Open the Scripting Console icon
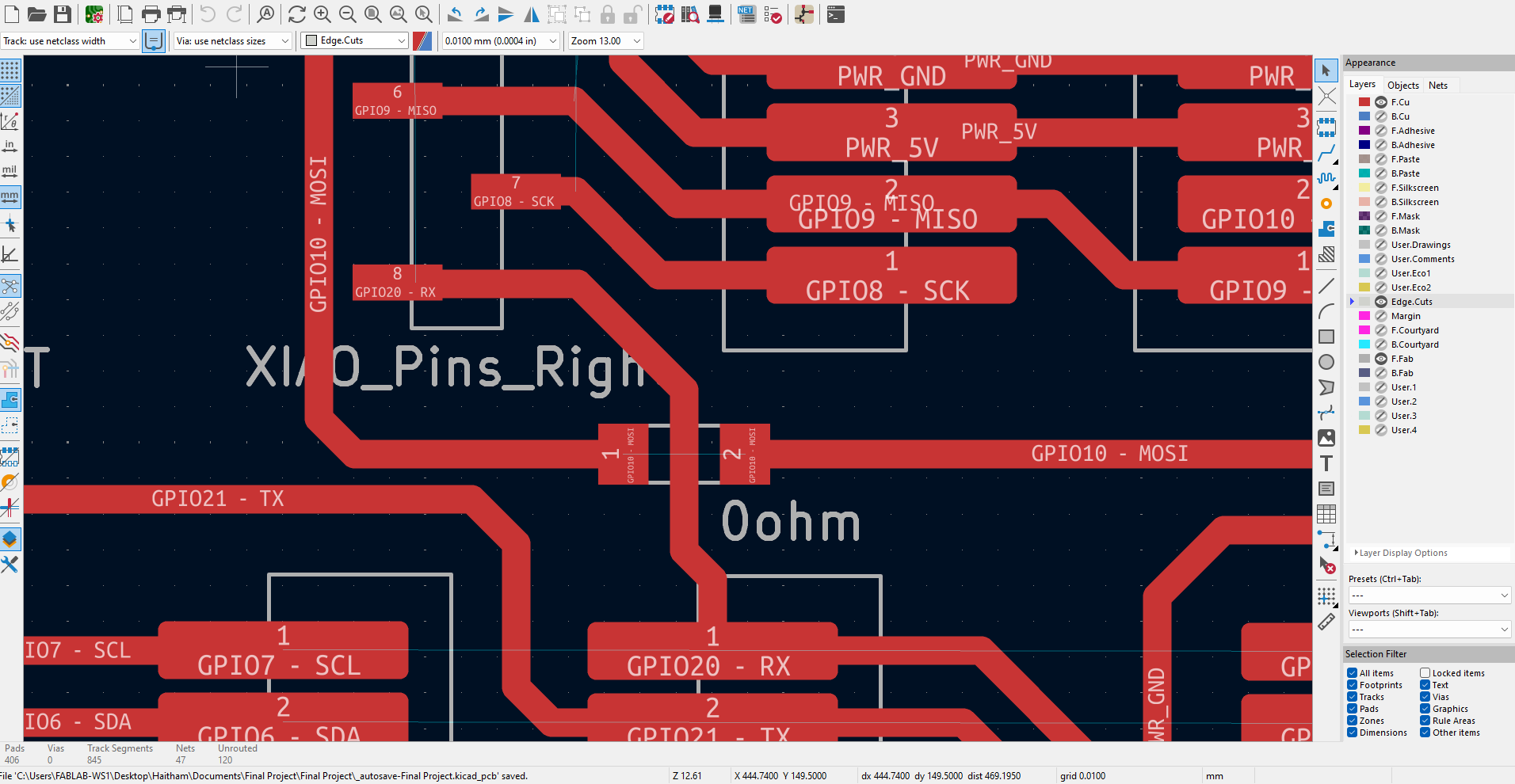Image resolution: width=1515 pixels, height=784 pixels. (x=836, y=14)
